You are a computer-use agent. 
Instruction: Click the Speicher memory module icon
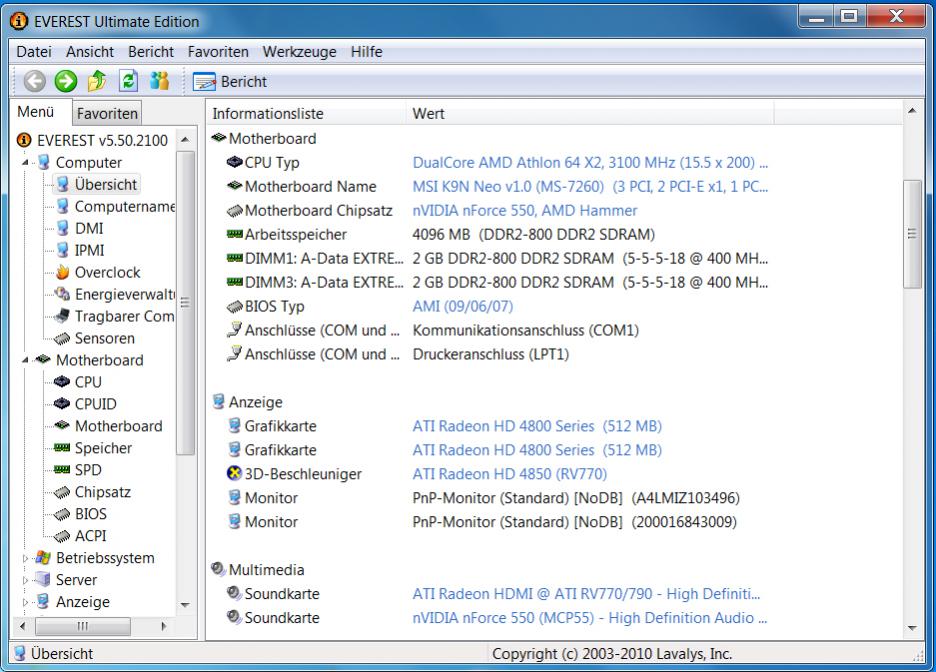62,448
